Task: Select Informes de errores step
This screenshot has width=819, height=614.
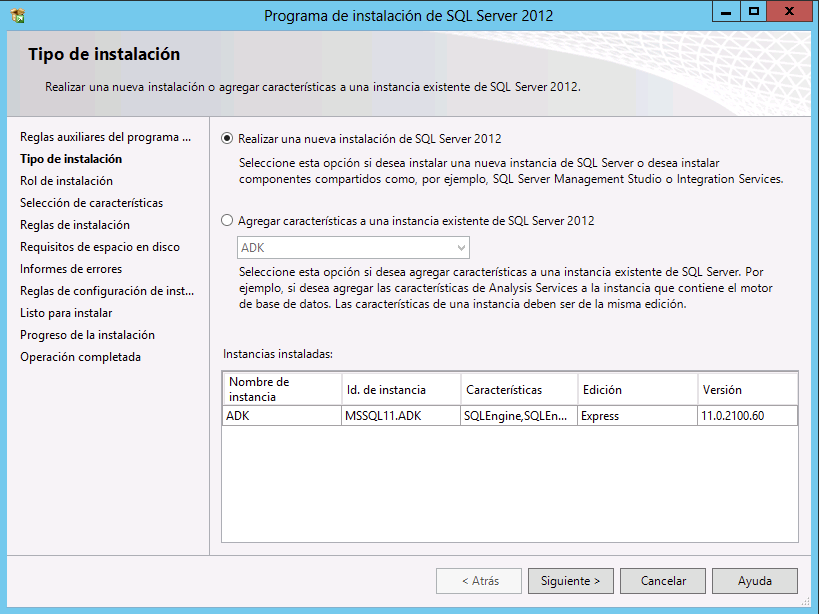Action: 71,269
